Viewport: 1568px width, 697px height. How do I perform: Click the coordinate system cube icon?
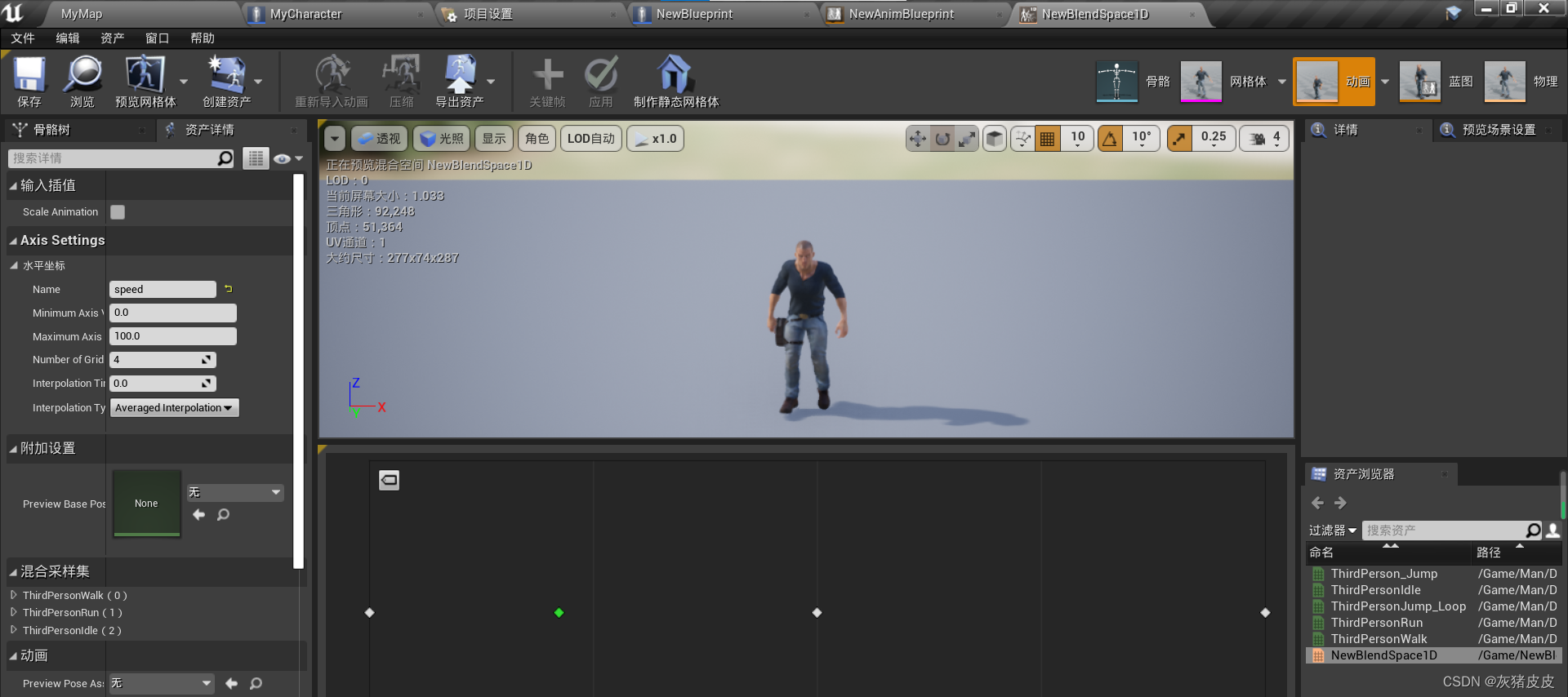point(995,139)
